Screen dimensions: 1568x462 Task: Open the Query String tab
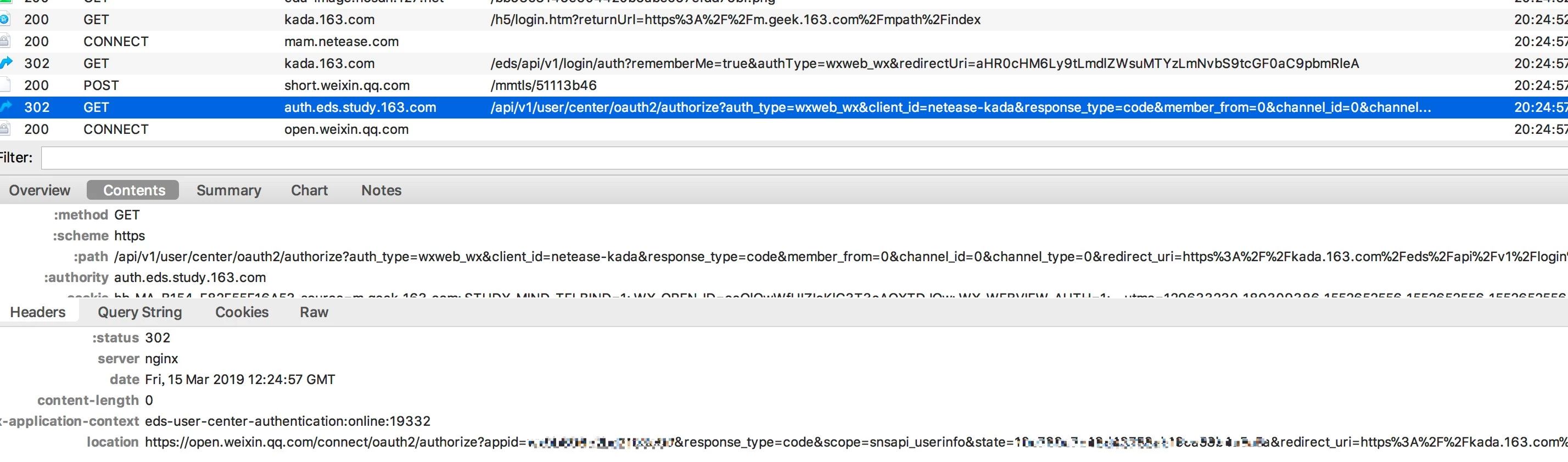(140, 312)
